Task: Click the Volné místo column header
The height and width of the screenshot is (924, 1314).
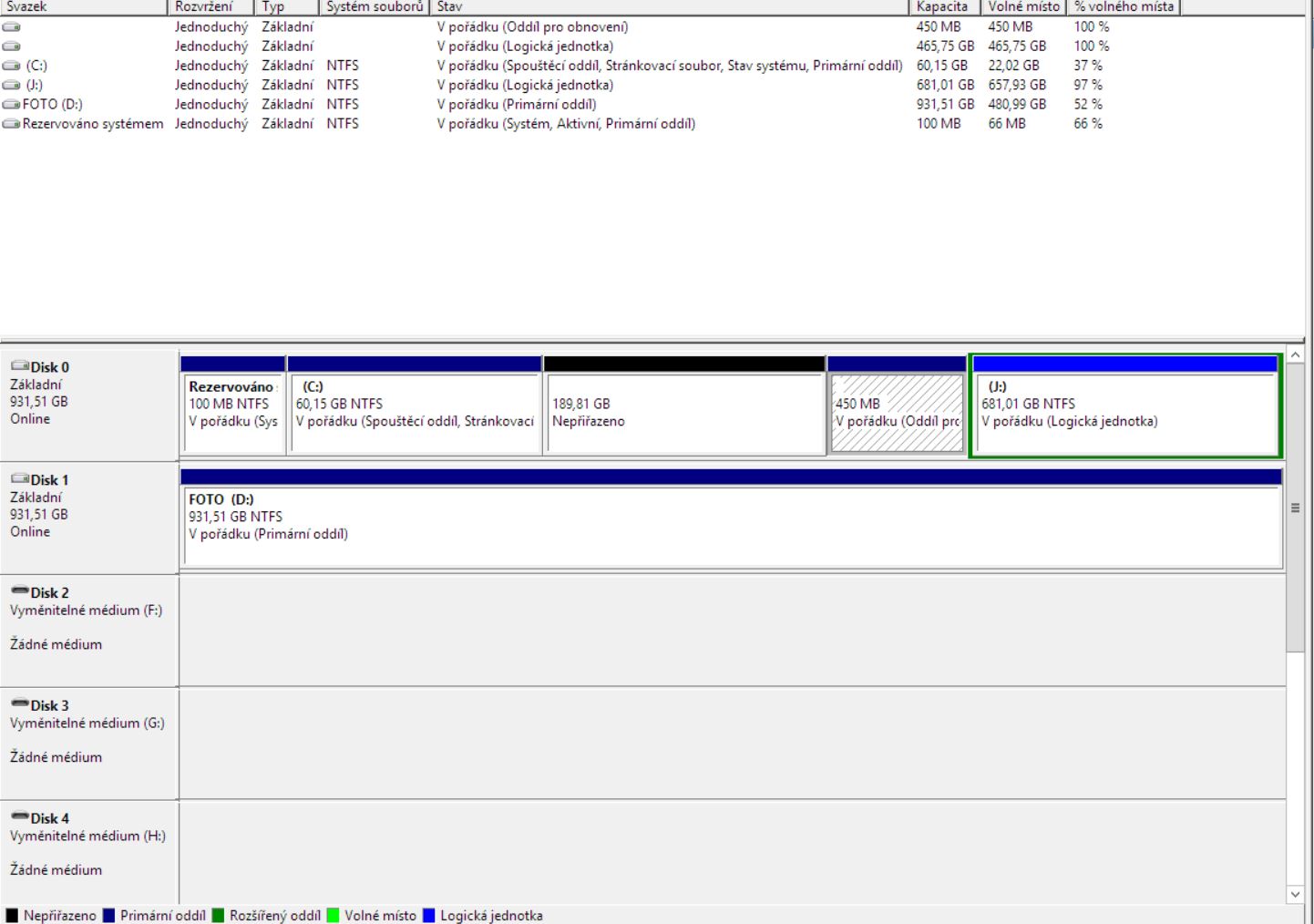Action: (1023, 6)
